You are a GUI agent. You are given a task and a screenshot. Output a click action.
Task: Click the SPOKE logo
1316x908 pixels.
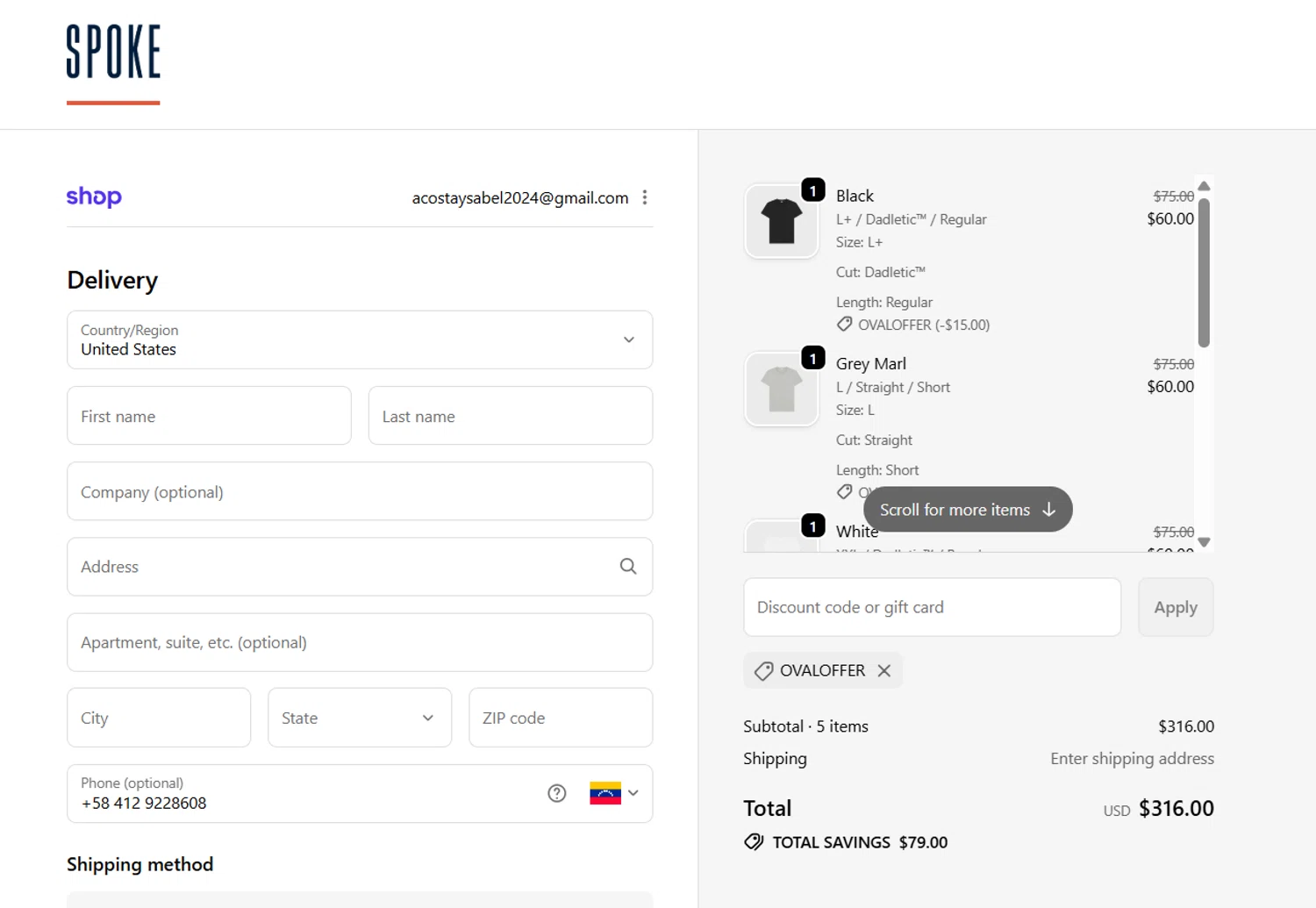click(113, 64)
